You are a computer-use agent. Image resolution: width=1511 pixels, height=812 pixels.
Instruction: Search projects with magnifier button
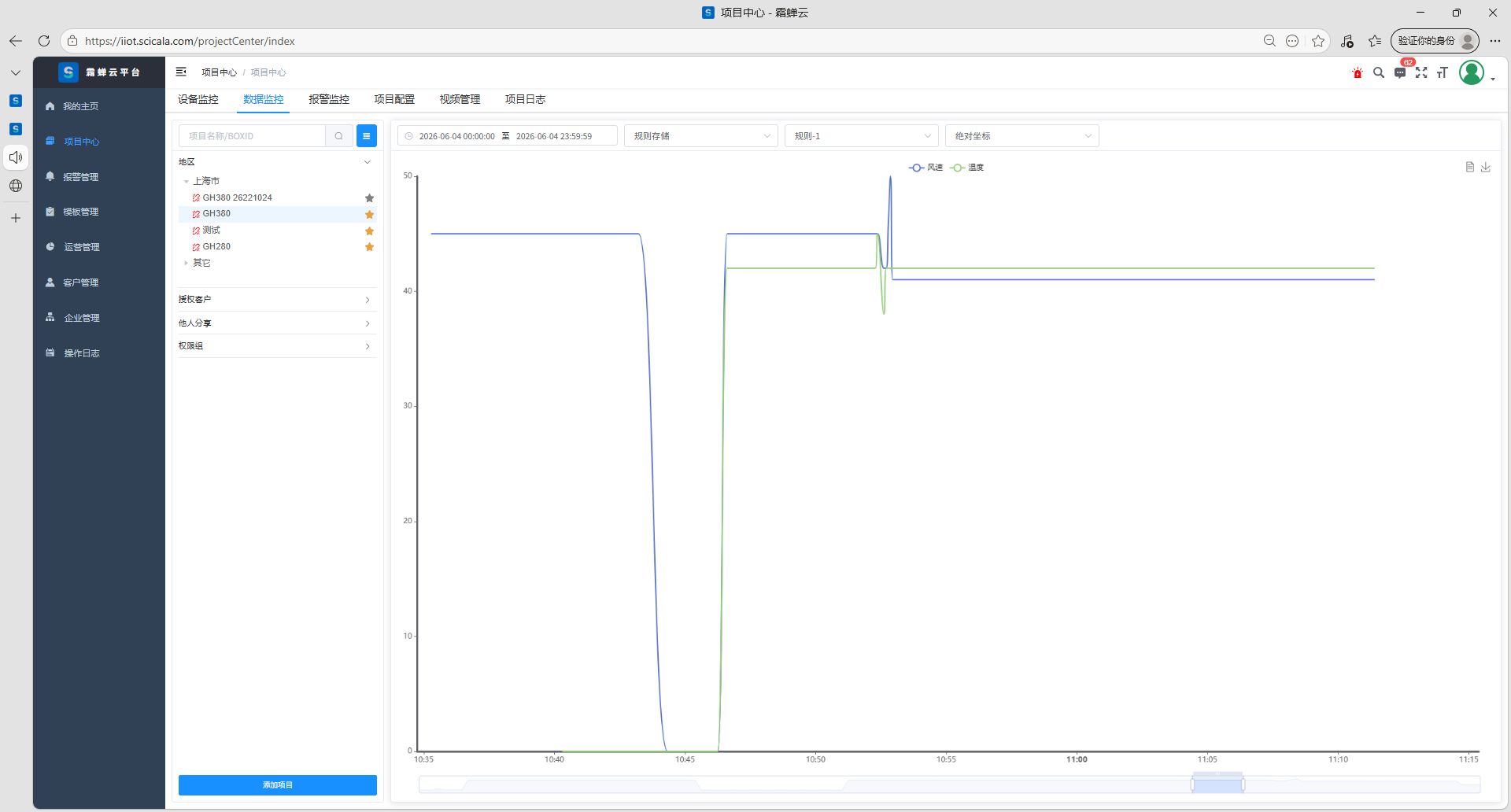click(x=339, y=136)
